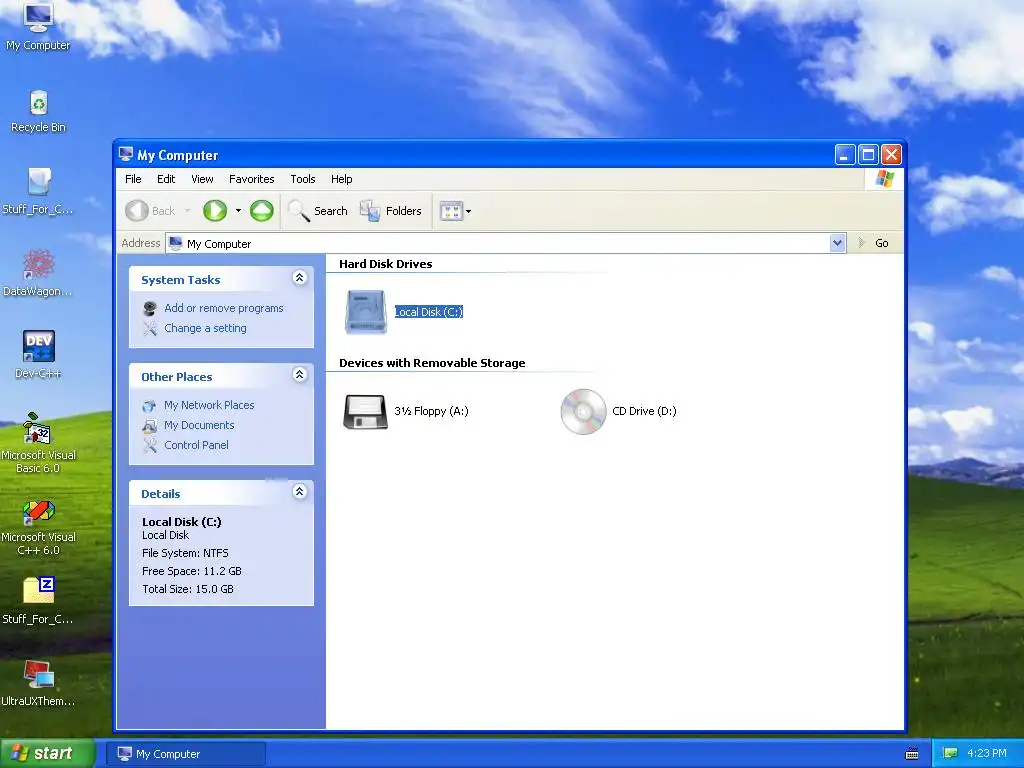Click the keyboard icon in taskbar
The width and height of the screenshot is (1024, 768).
tap(912, 754)
